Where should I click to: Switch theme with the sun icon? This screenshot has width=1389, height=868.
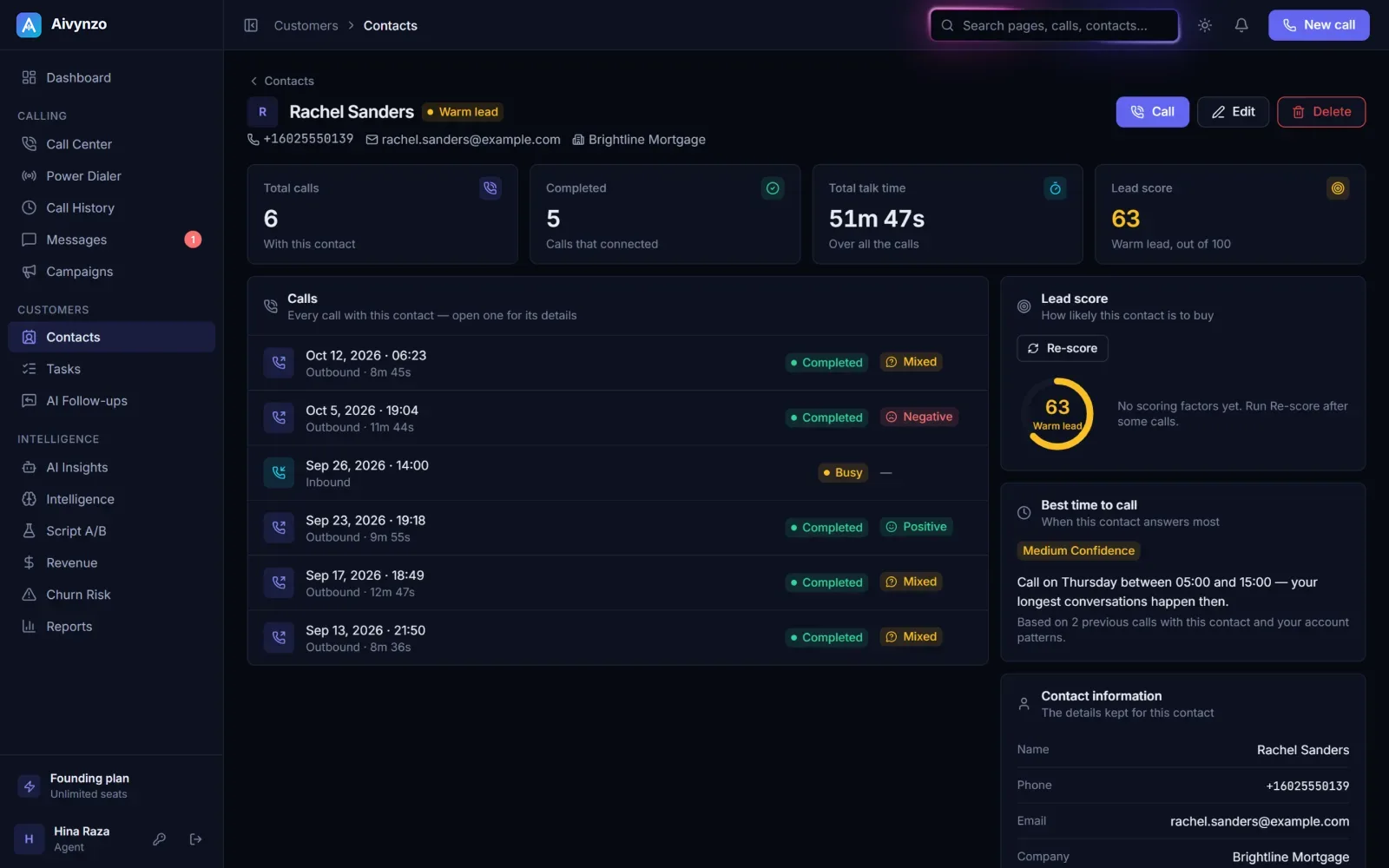click(1205, 25)
